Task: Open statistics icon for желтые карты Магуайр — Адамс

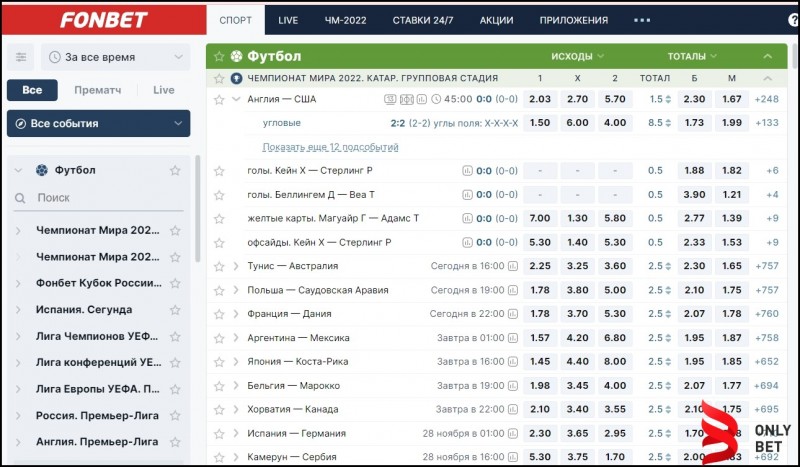Action: 467,218
